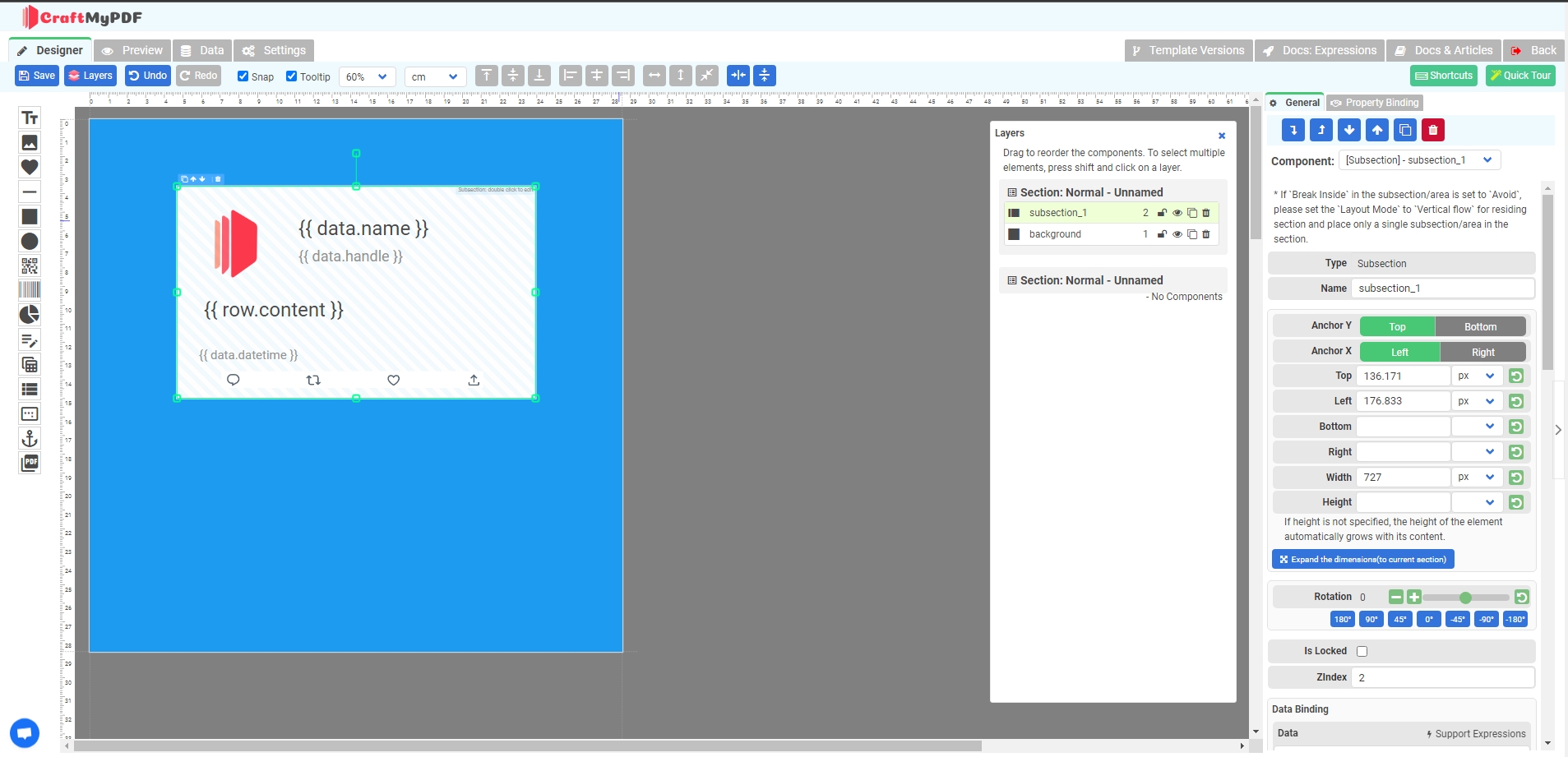This screenshot has height=757, width=1568.
Task: Select the barcode component tool
Action: point(30,290)
